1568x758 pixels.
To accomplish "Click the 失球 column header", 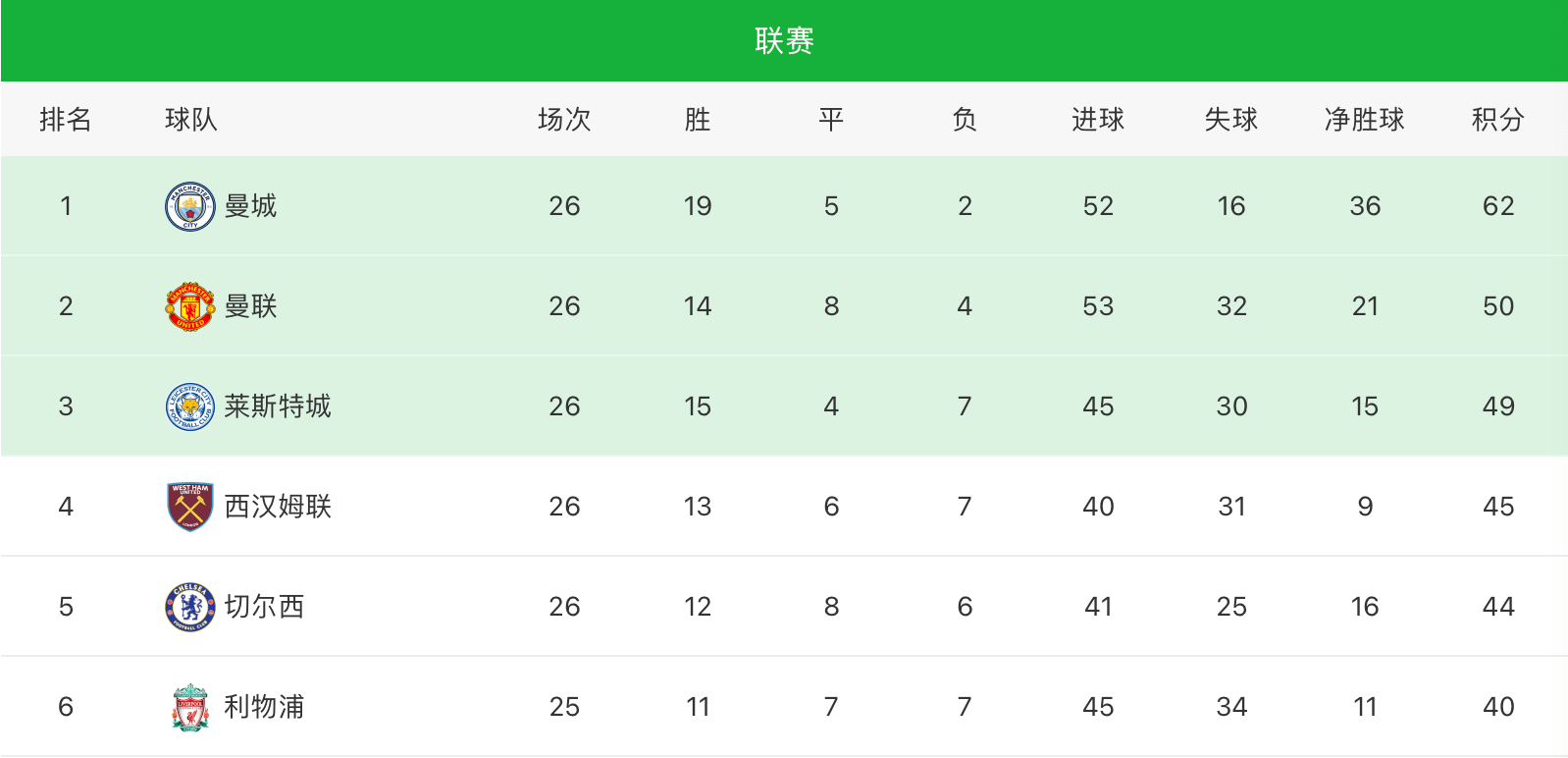I will coord(1230,120).
